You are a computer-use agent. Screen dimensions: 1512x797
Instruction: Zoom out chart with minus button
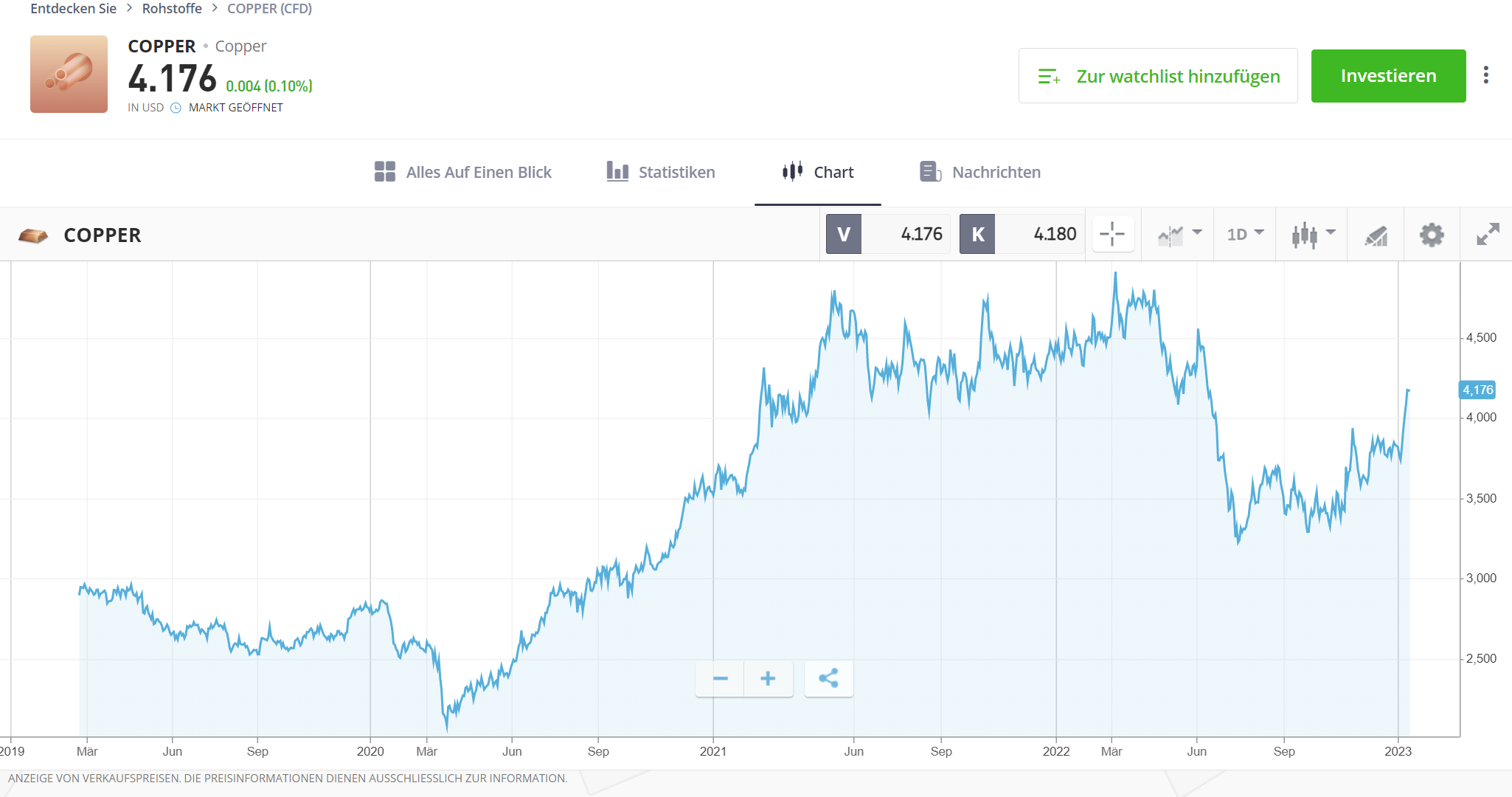click(x=721, y=679)
